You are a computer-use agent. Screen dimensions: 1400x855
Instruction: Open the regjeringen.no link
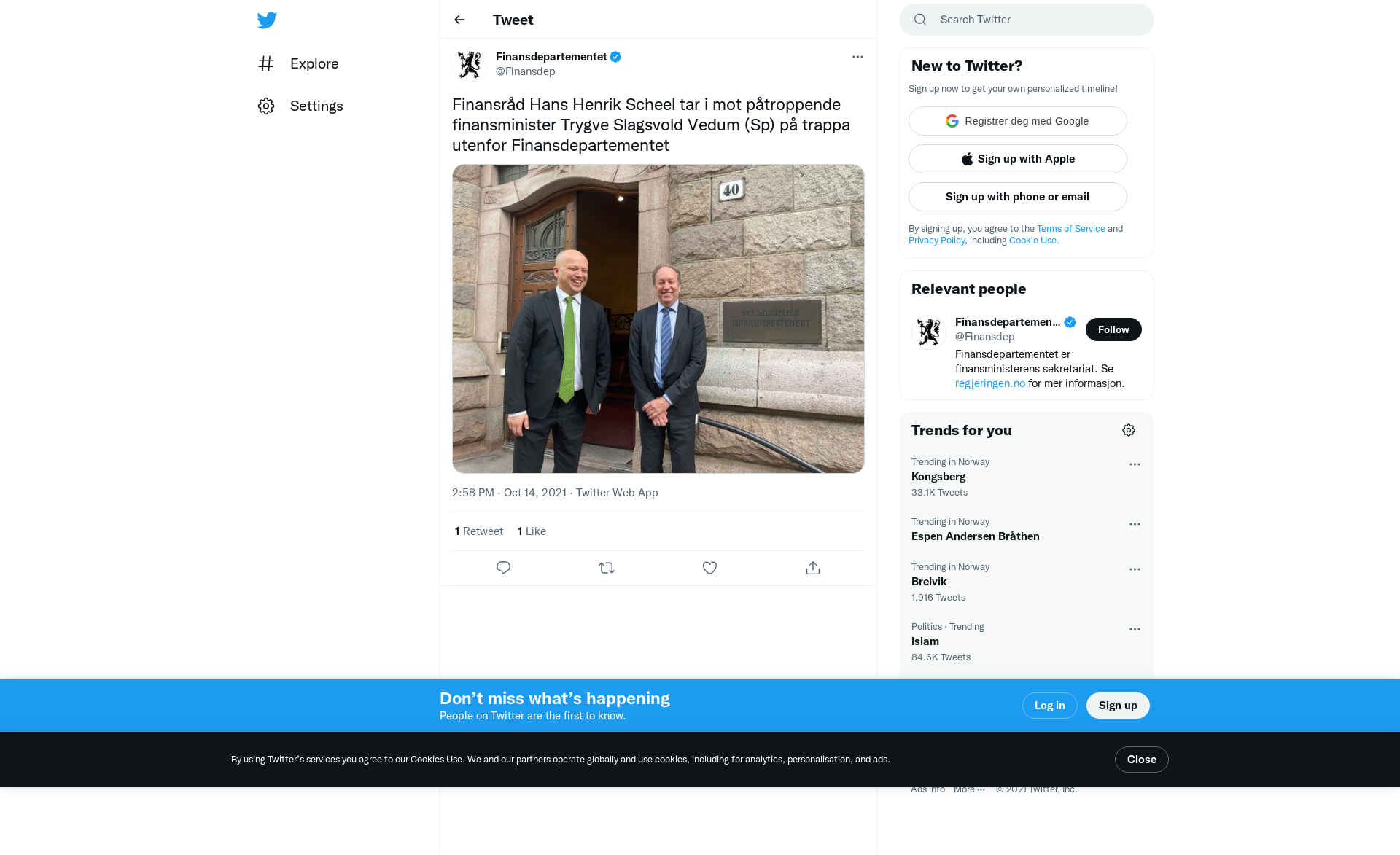coord(989,383)
